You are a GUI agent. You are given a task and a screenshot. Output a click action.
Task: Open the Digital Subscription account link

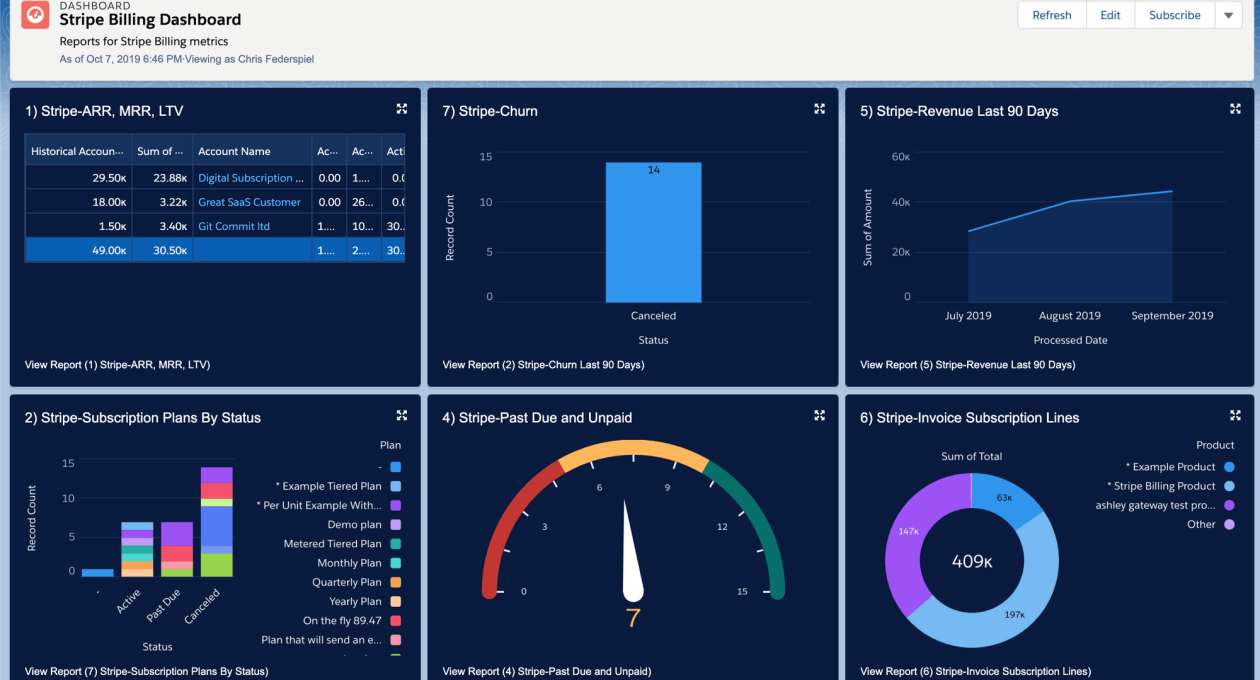pos(251,178)
